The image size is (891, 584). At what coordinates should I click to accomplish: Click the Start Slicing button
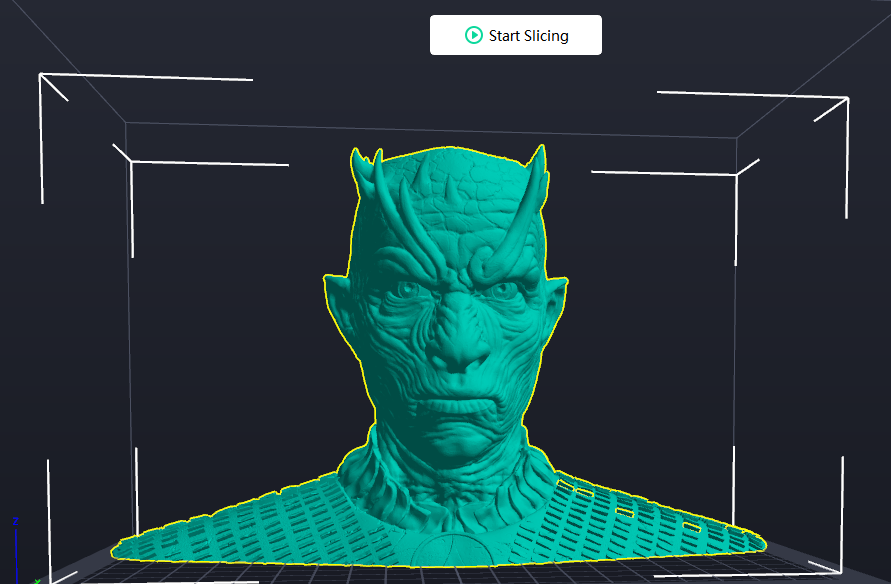[x=515, y=35]
